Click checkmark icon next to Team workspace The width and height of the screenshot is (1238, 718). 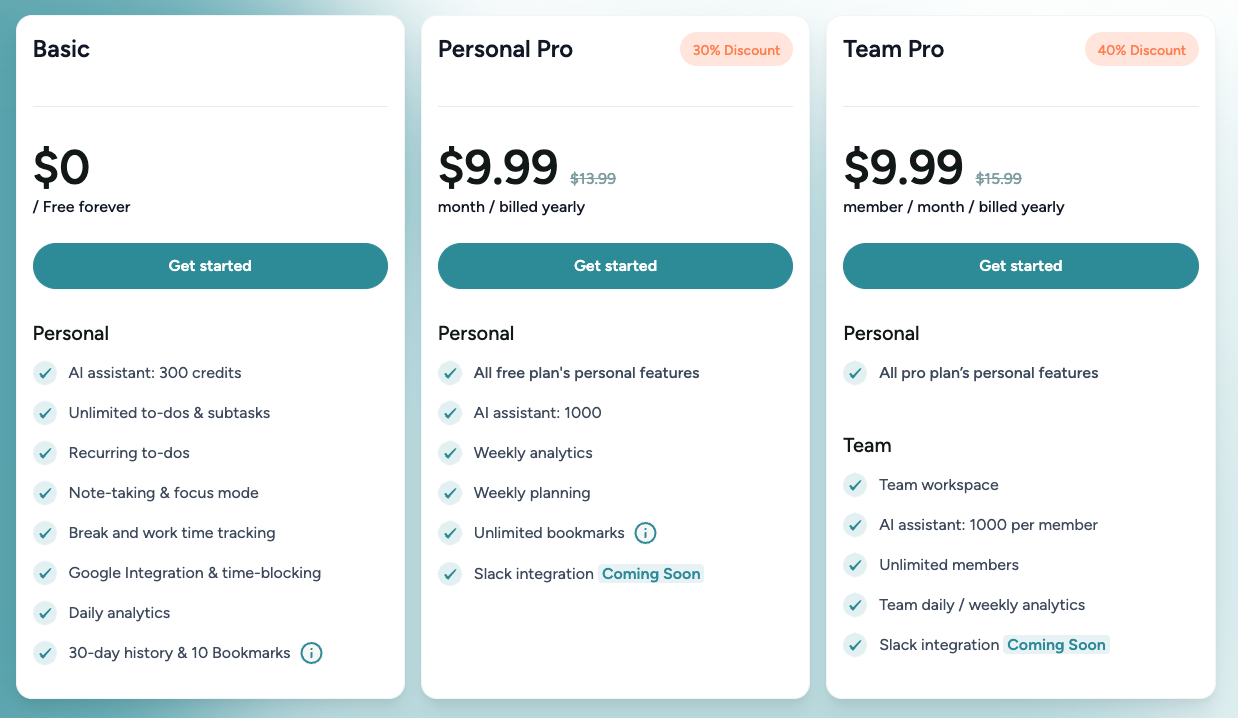[855, 485]
